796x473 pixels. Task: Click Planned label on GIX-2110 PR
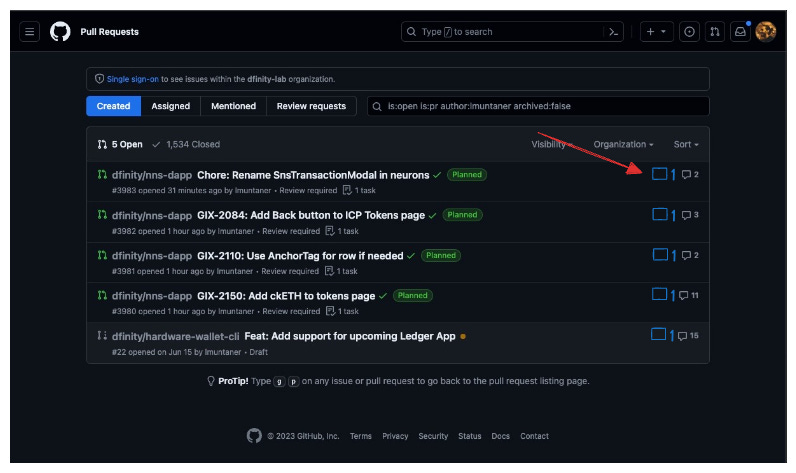(441, 255)
